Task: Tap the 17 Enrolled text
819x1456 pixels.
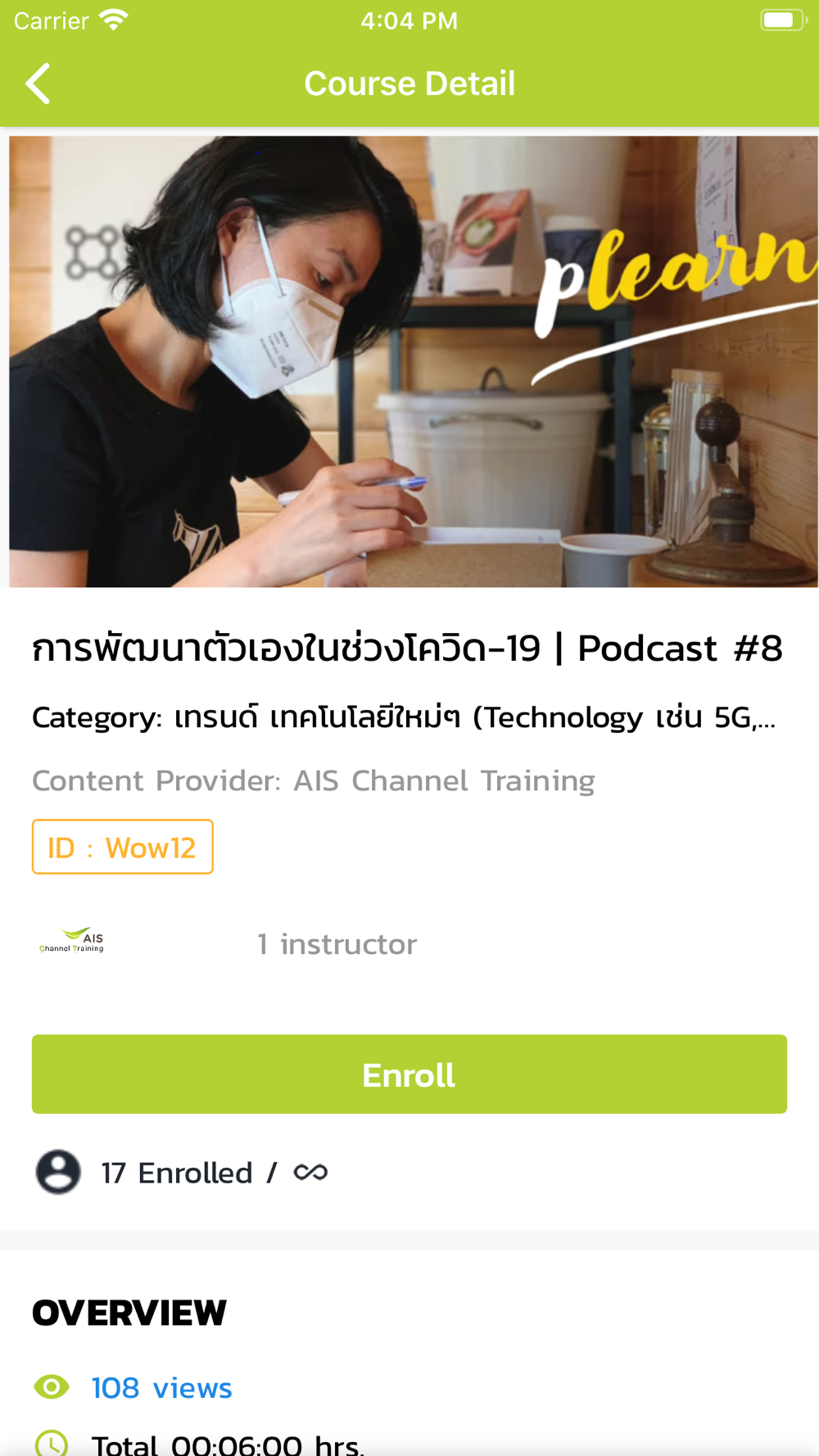Action: tap(176, 1173)
